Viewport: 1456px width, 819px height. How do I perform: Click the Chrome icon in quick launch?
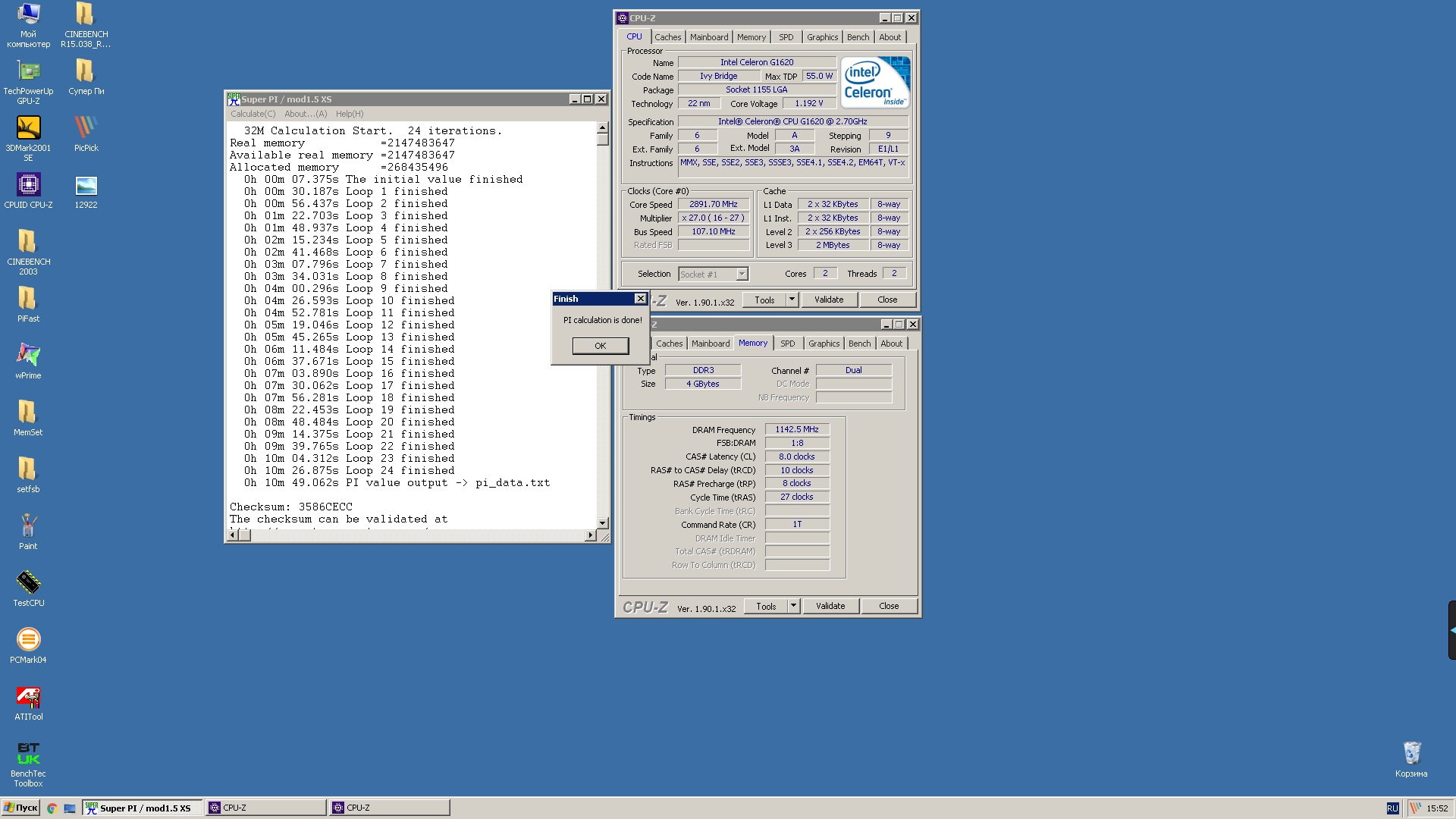pyautogui.click(x=52, y=808)
